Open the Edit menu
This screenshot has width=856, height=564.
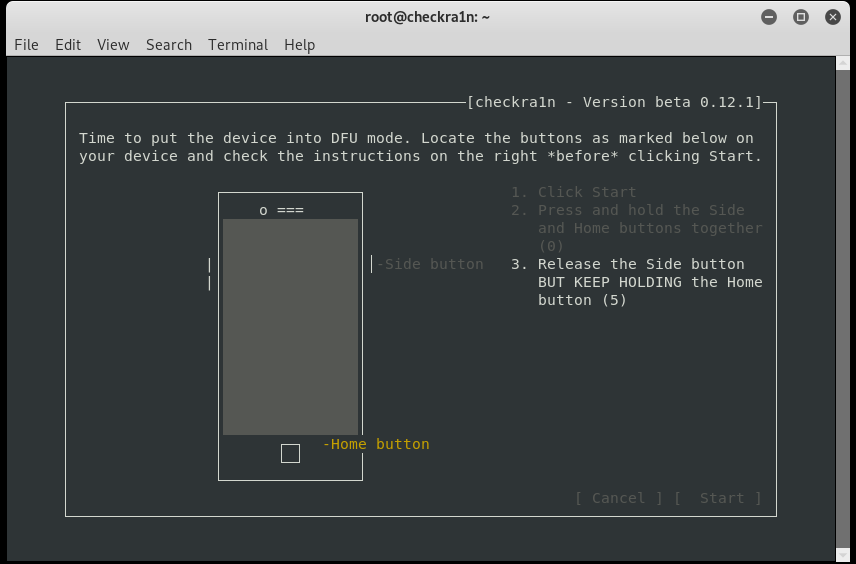pyautogui.click(x=68, y=45)
